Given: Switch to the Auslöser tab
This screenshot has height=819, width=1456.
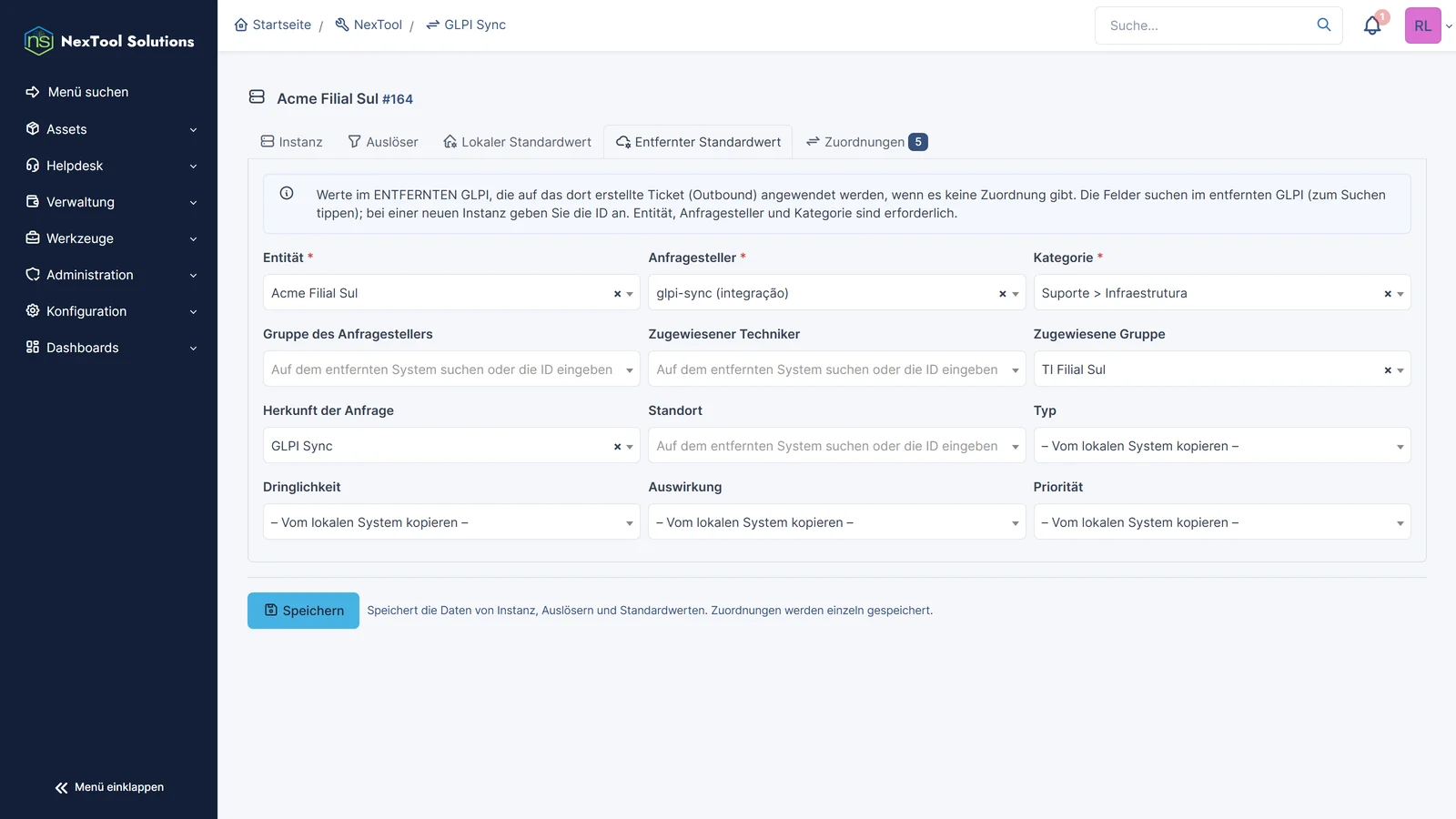Looking at the screenshot, I should click(383, 142).
